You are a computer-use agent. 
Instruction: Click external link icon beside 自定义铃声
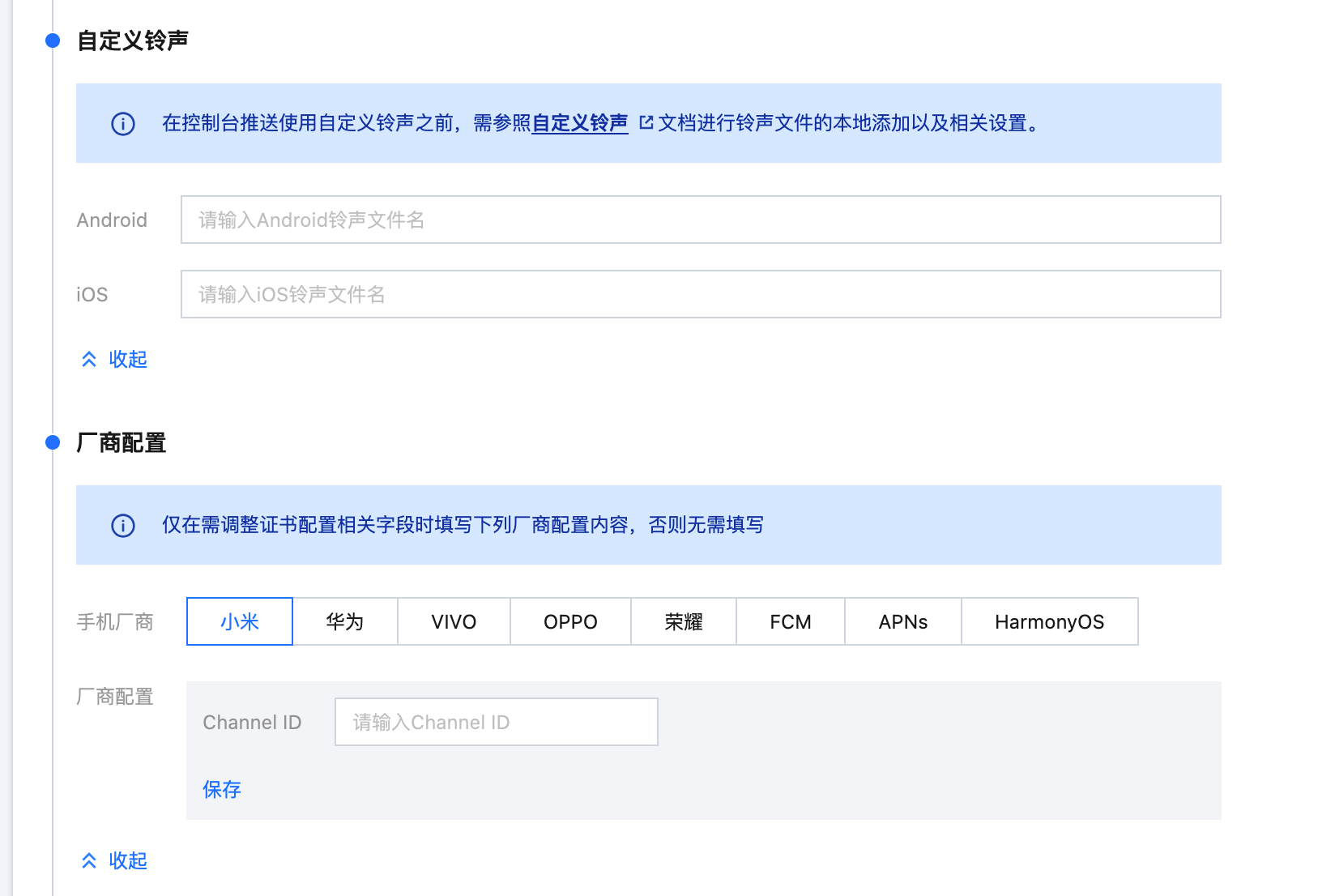pos(646,123)
